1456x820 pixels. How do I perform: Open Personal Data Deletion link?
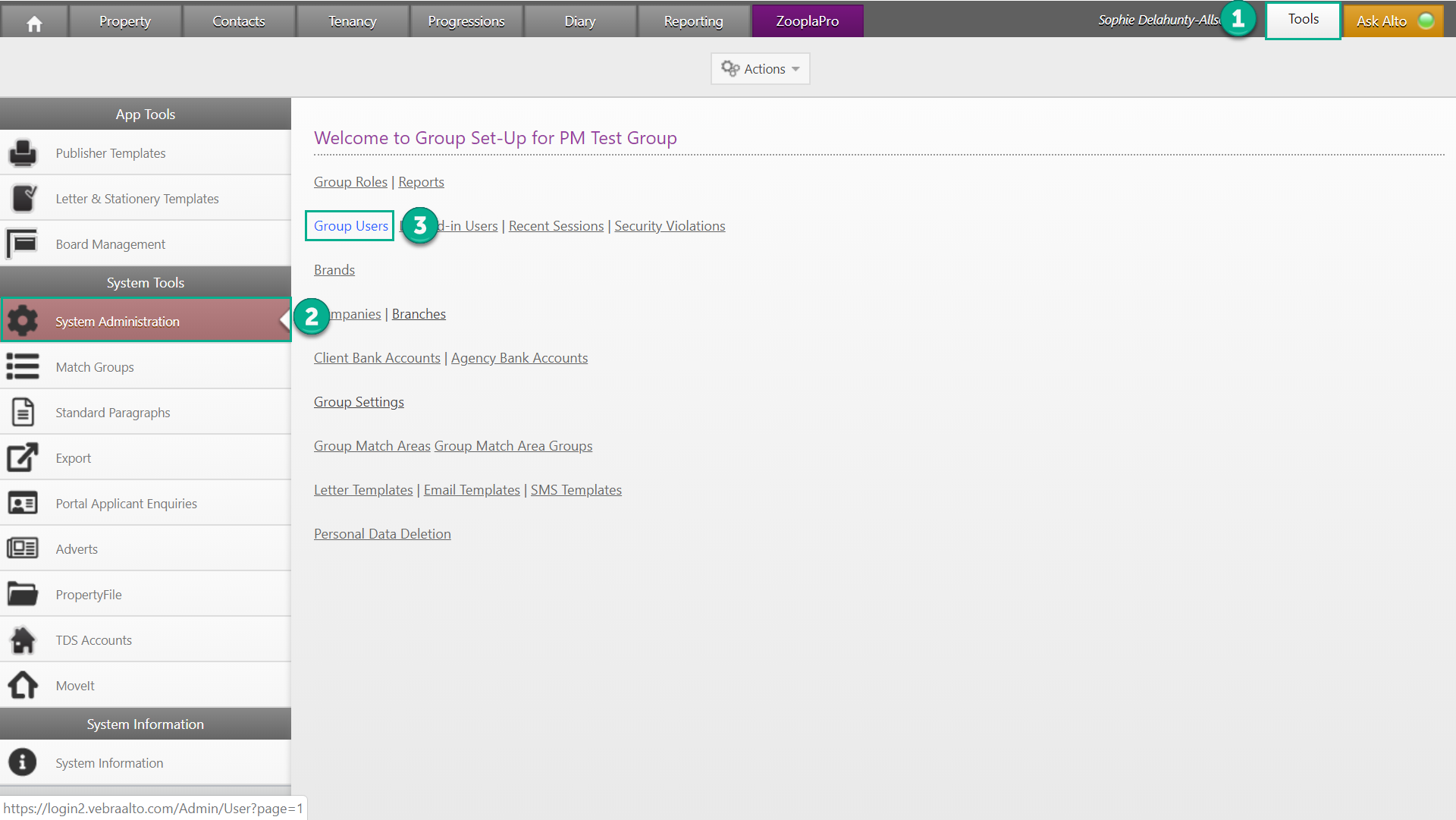tap(382, 534)
